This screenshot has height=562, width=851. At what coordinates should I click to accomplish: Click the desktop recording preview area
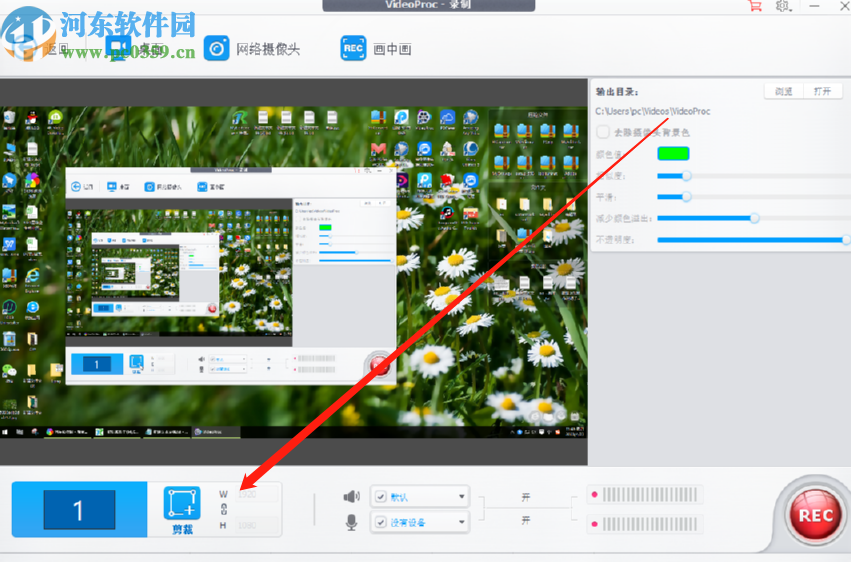[x=294, y=272]
